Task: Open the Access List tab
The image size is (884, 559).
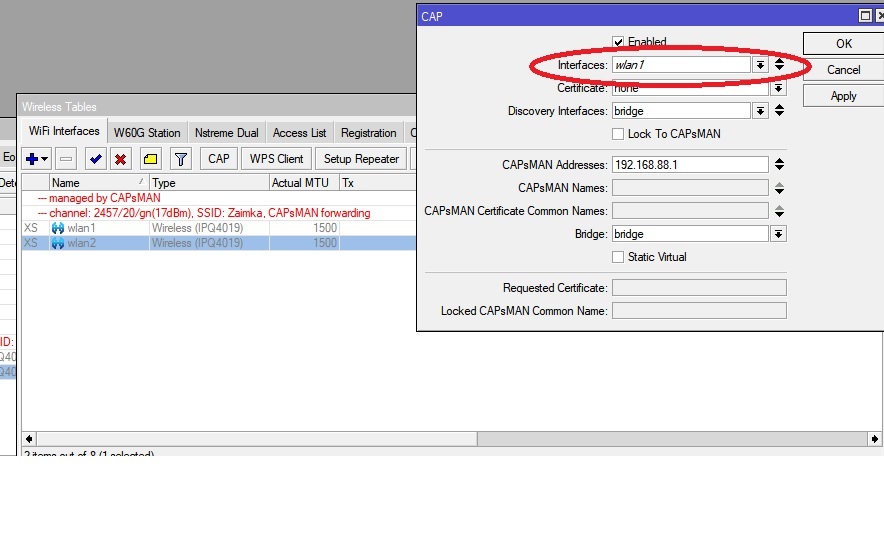Action: coord(299,133)
